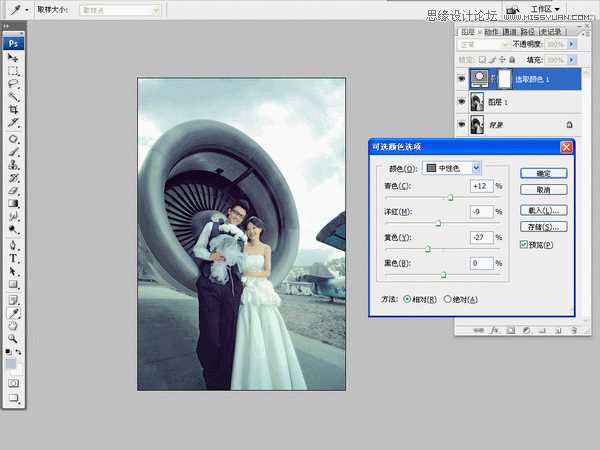Hide the 图层 1 layer via eye icon

tap(461, 101)
